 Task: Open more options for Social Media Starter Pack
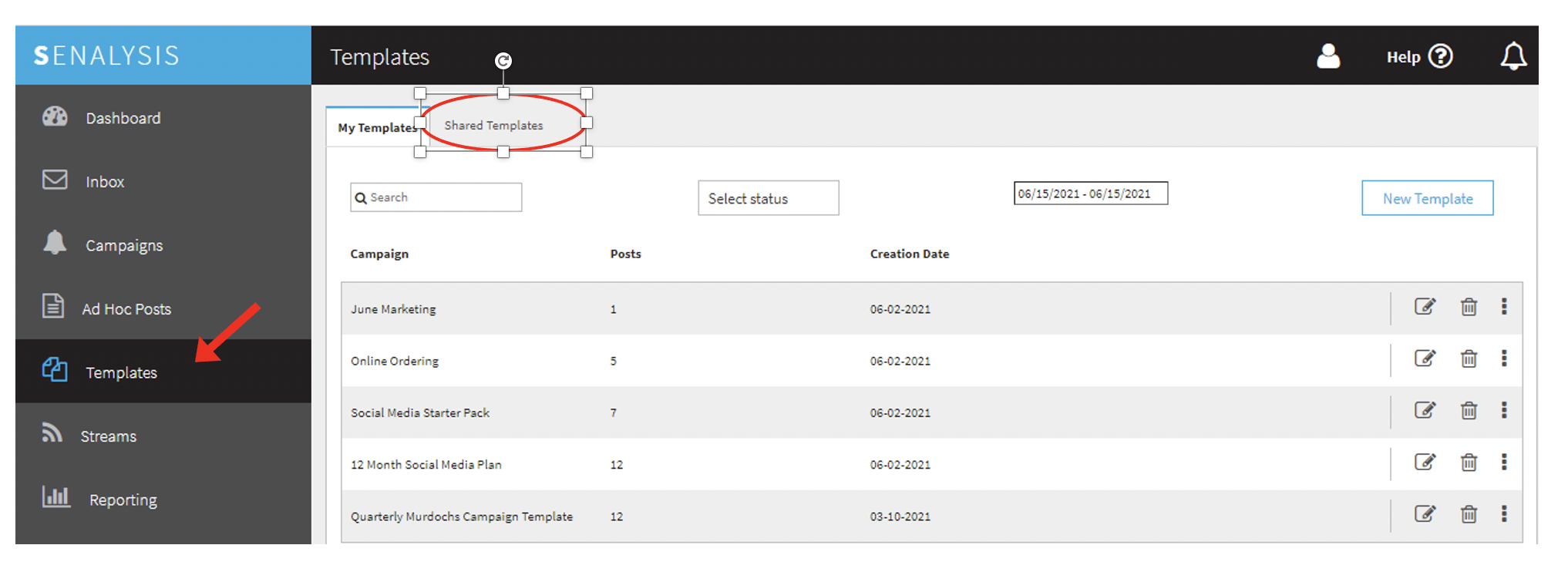point(1504,410)
